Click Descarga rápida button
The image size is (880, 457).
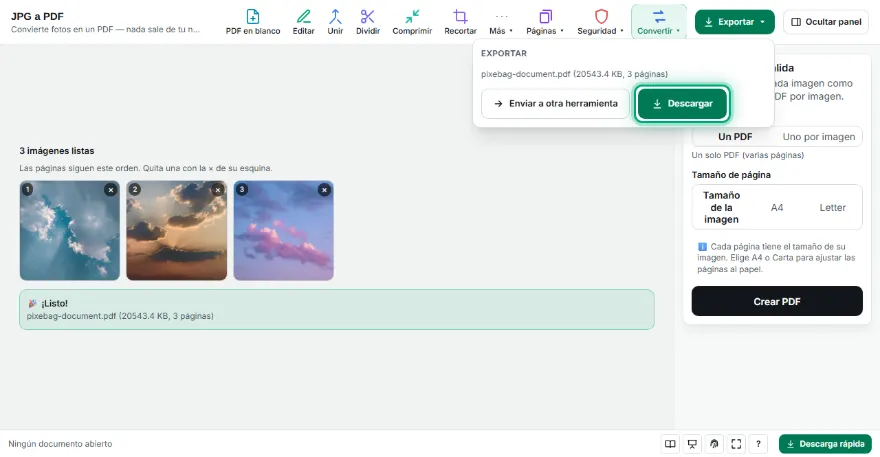(825, 444)
